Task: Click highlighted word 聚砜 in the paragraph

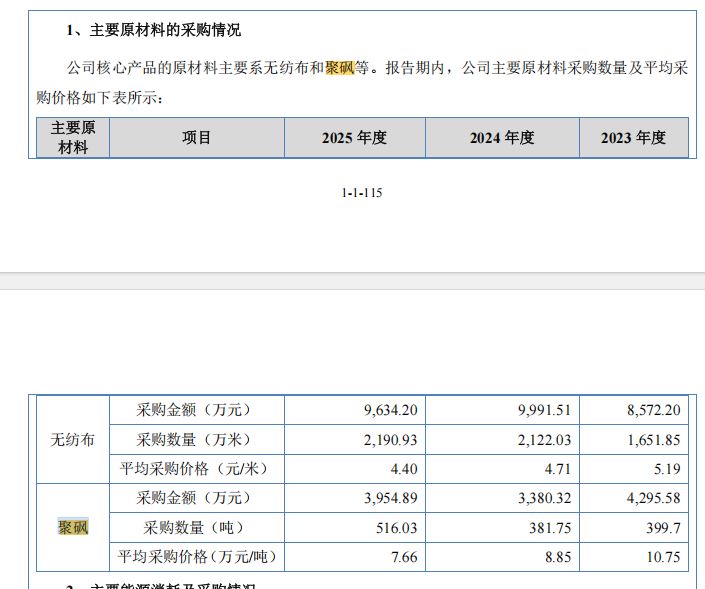Action: [x=340, y=68]
